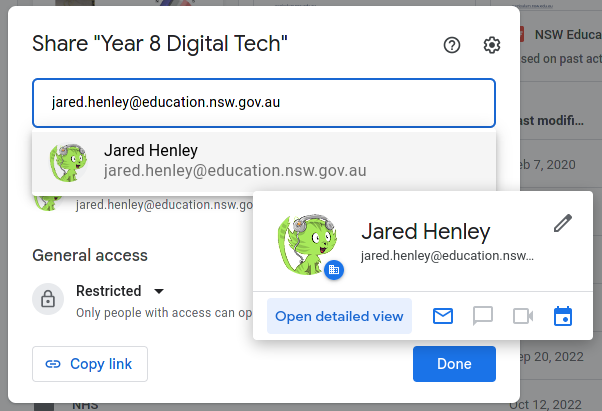The height and width of the screenshot is (411, 602).
Task: Start chat with the message bubble icon
Action: [483, 316]
